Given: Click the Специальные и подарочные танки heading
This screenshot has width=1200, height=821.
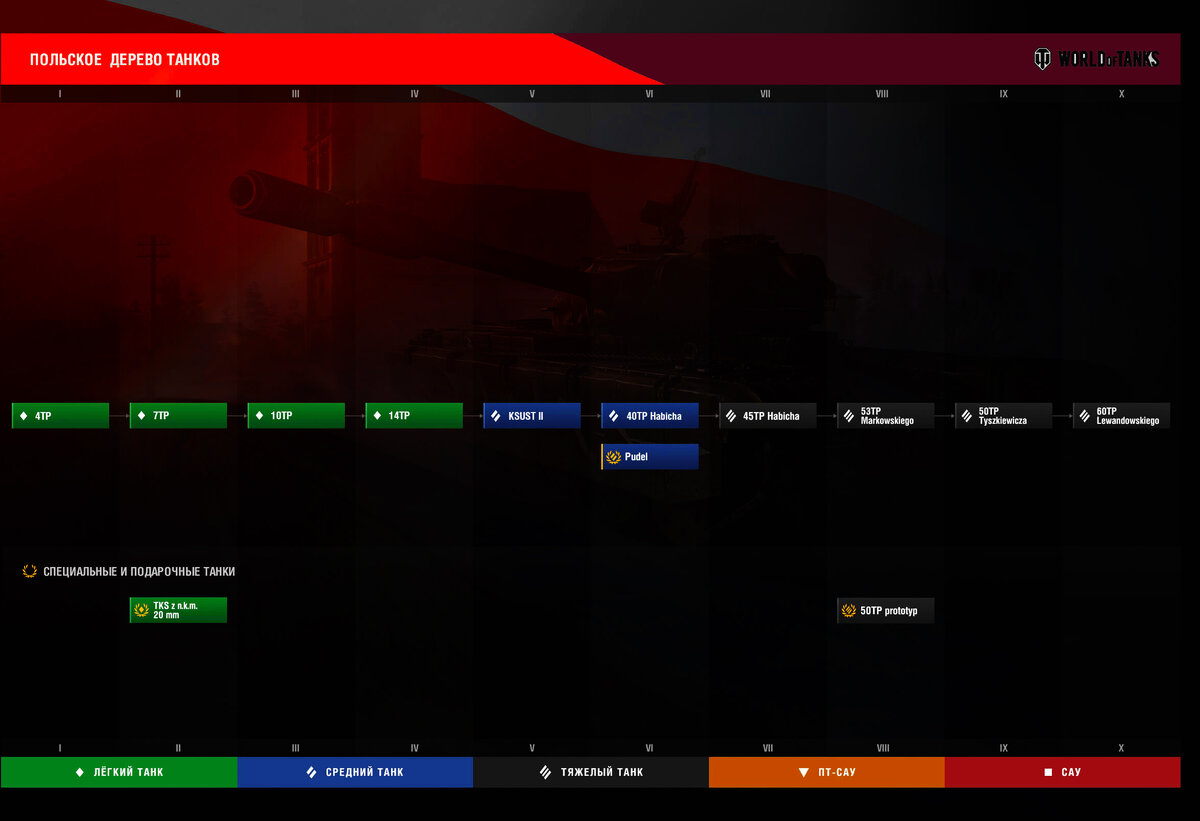Looking at the screenshot, I should point(140,572).
